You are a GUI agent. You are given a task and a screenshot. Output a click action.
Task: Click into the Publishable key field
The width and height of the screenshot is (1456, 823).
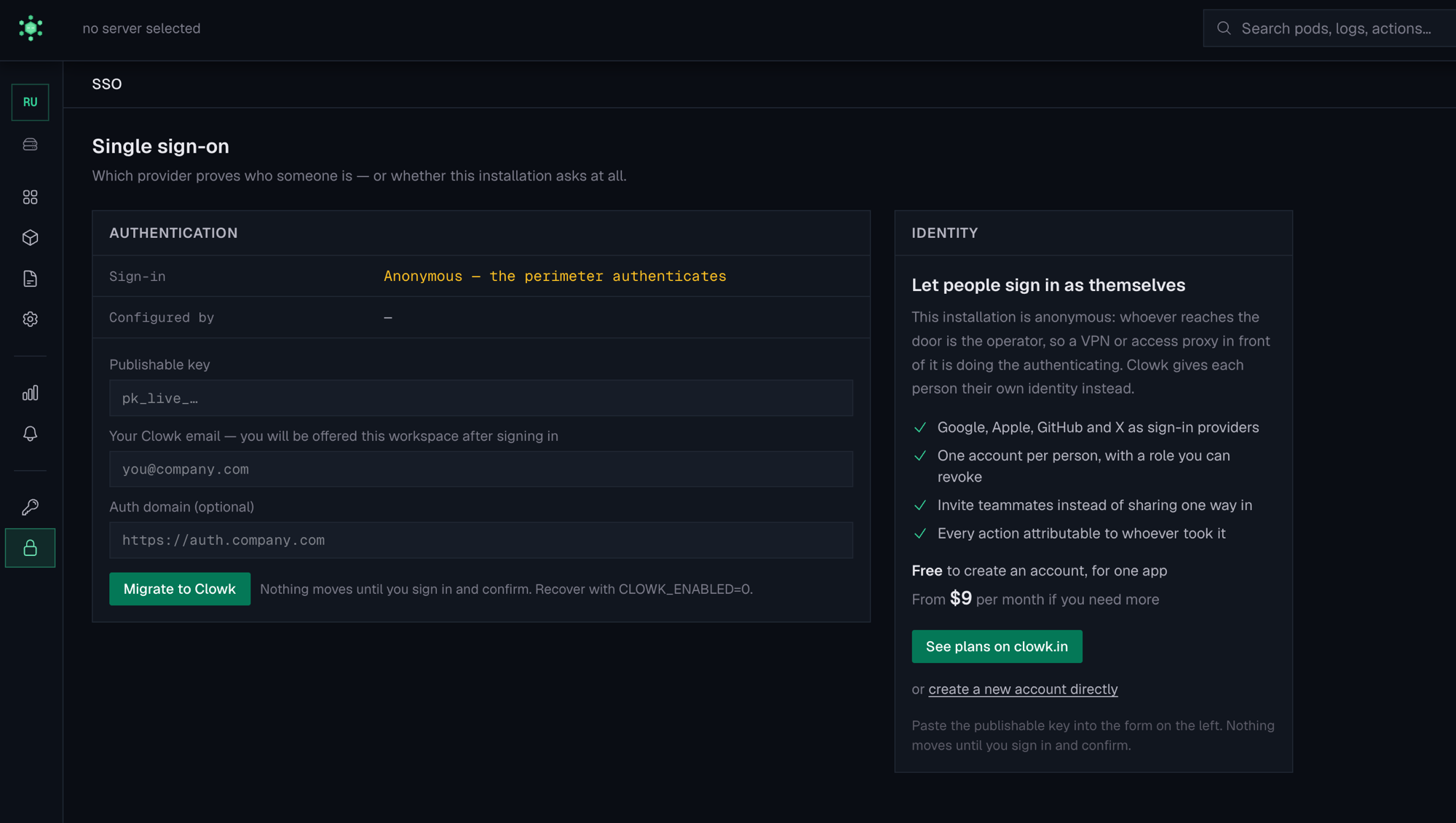pos(481,398)
